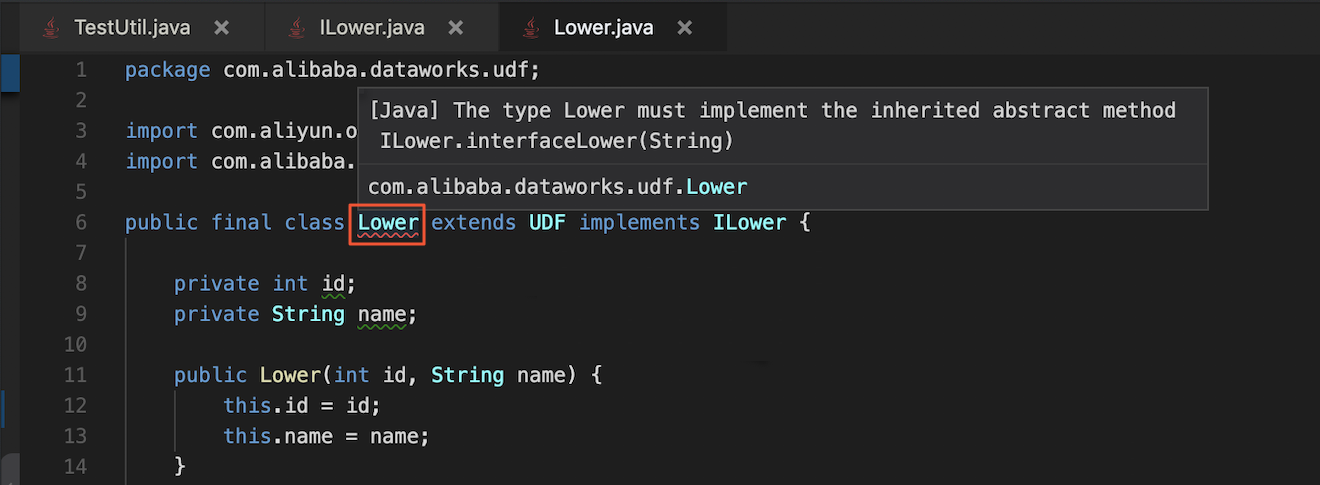Click the Lower link in the hover tooltip
The height and width of the screenshot is (485, 1320).
tap(716, 187)
